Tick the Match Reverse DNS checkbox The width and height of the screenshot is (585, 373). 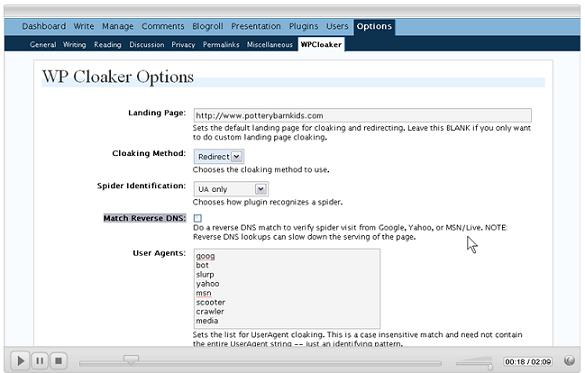[x=198, y=218]
